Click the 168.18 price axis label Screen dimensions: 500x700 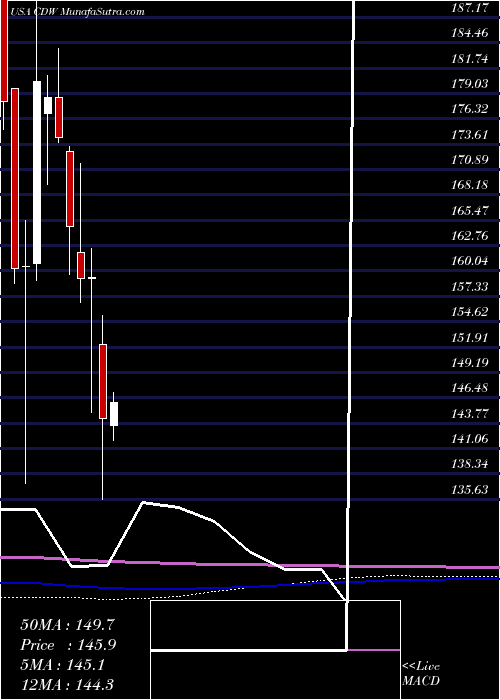pos(468,185)
